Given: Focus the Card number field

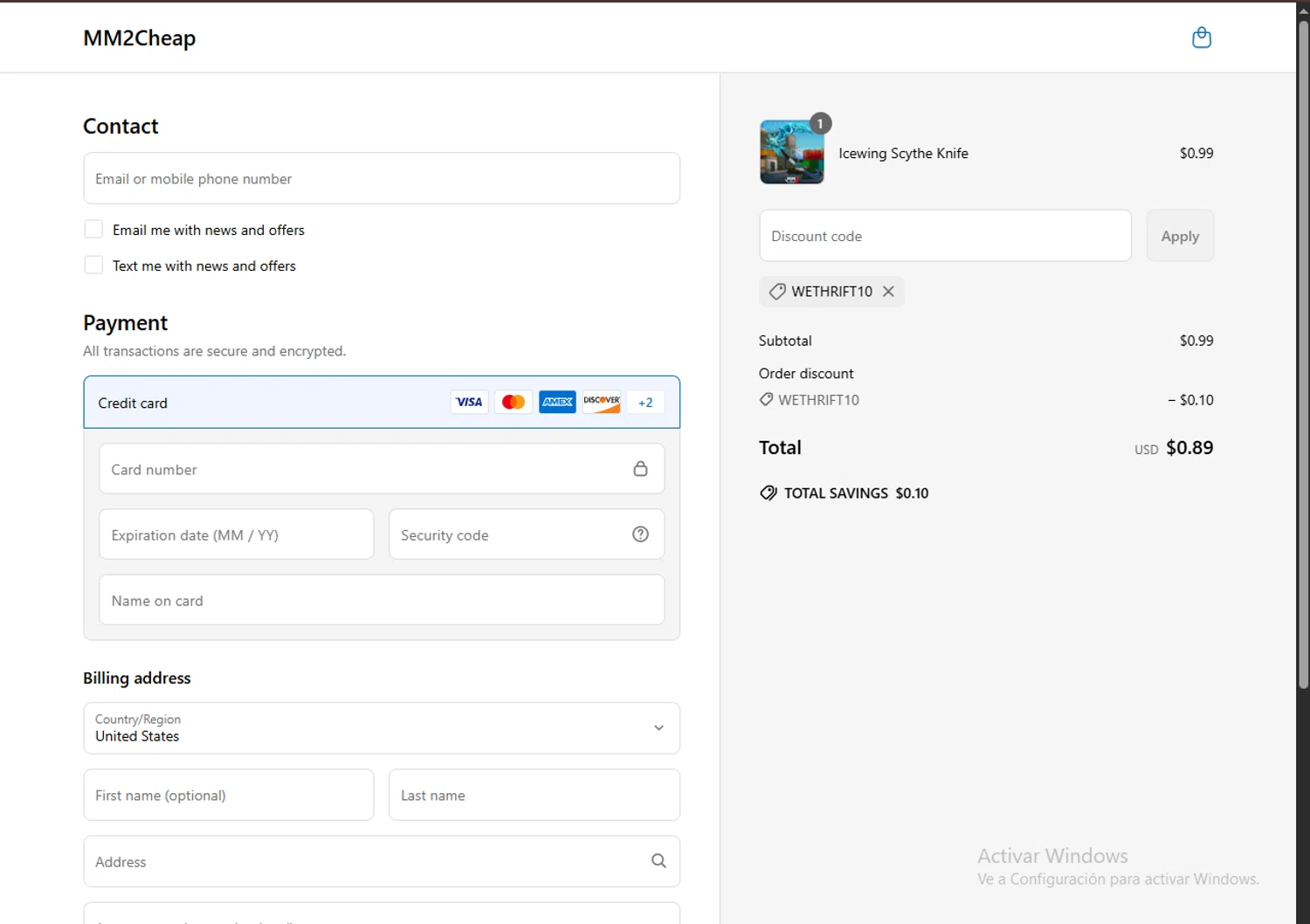Looking at the screenshot, I should [x=382, y=469].
